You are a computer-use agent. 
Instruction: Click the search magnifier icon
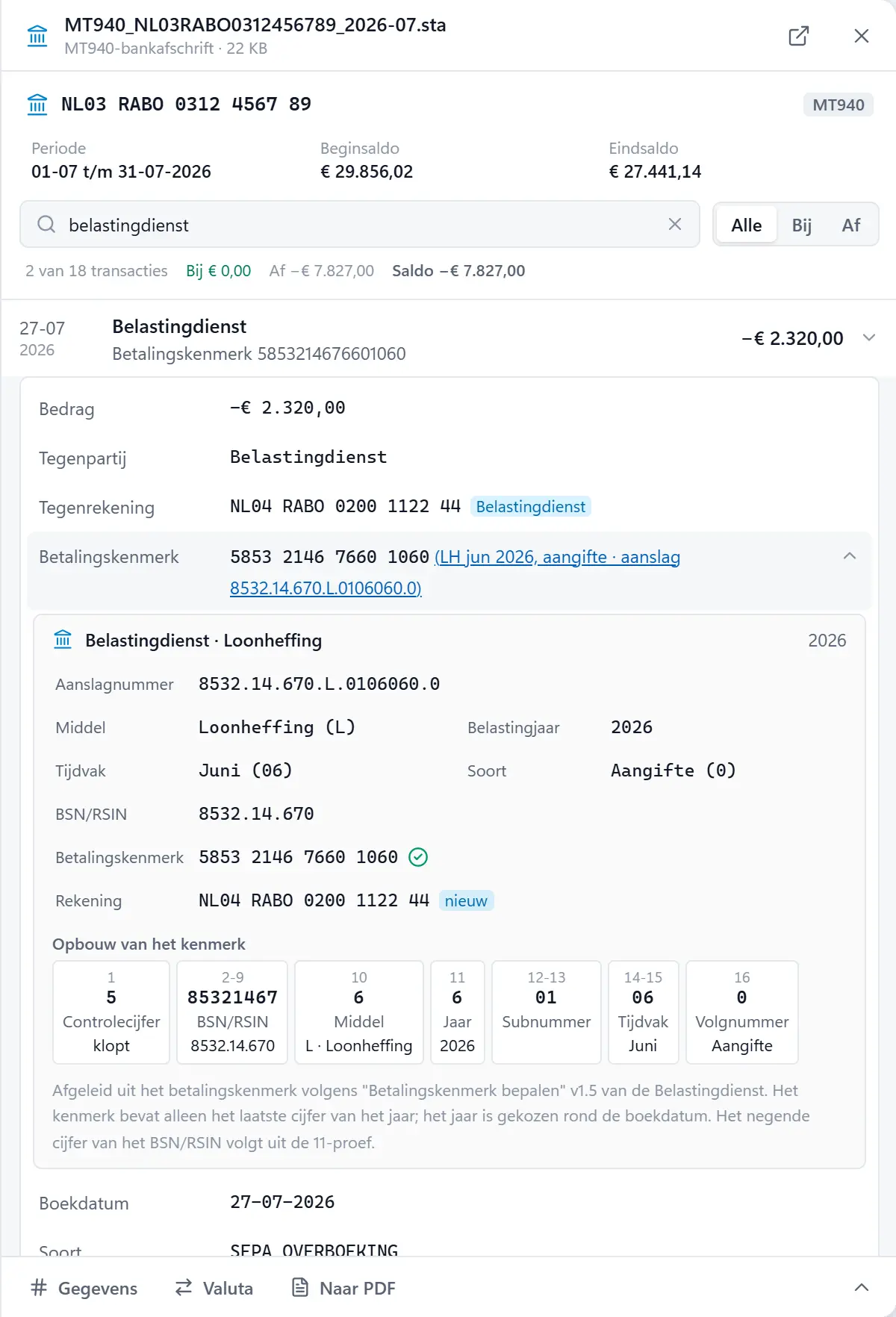click(x=46, y=225)
